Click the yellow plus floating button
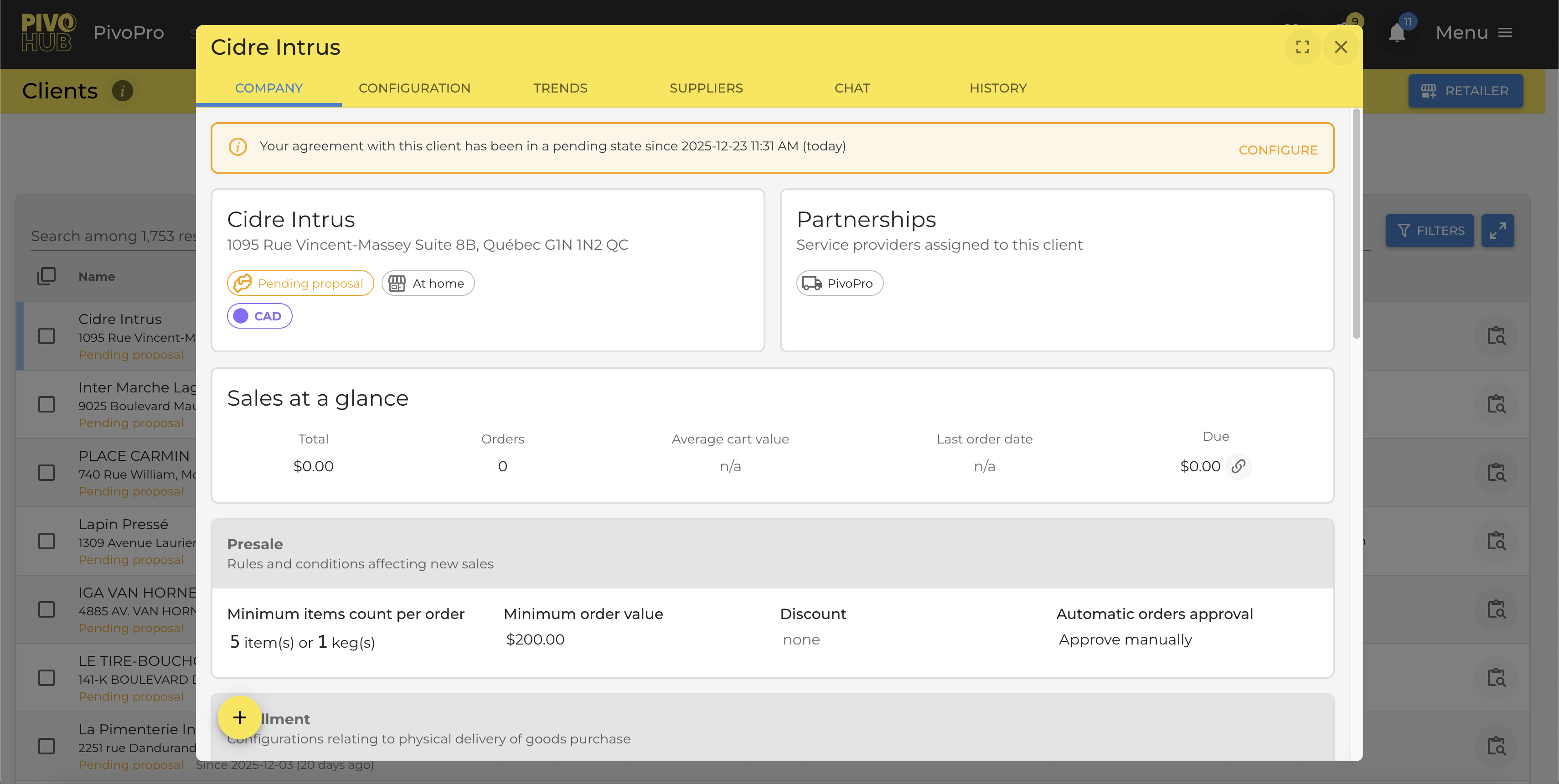Viewport: 1559px width, 784px height. pos(240,717)
